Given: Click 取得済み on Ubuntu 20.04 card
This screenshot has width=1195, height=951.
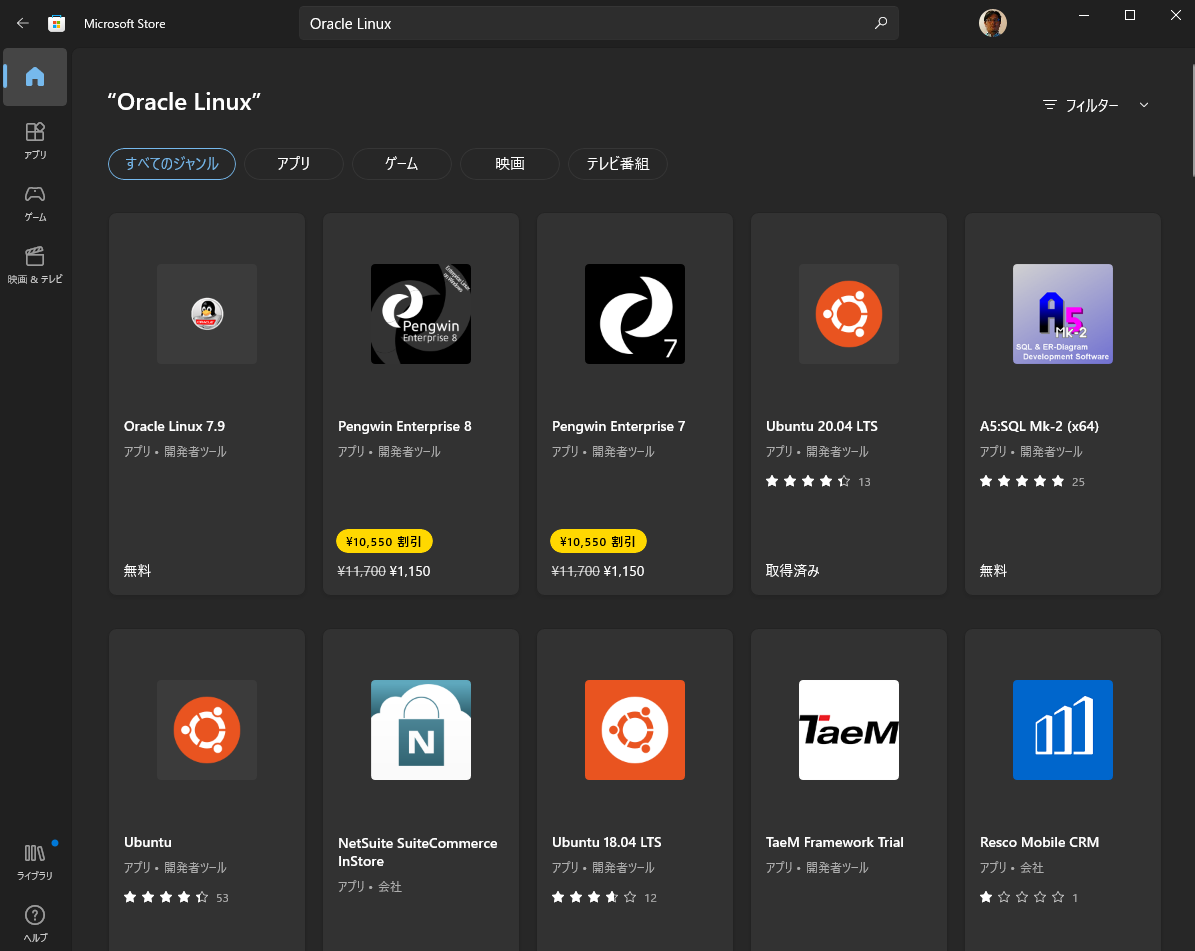Looking at the screenshot, I should click(793, 571).
